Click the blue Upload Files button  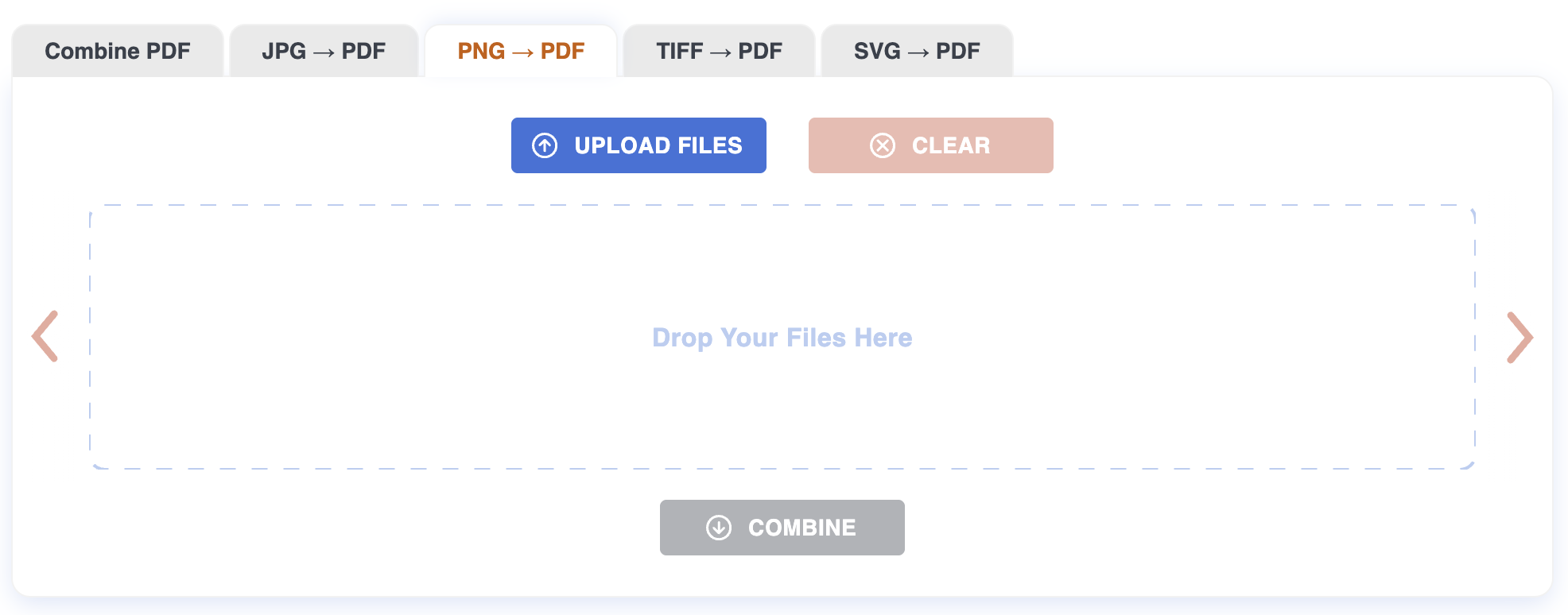coord(638,145)
